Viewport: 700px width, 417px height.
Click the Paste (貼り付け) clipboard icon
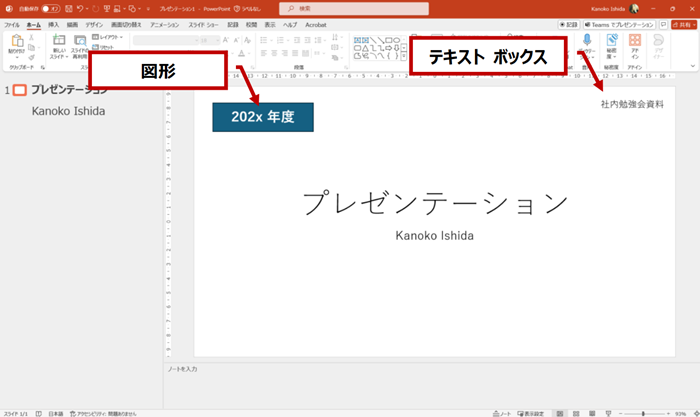[x=17, y=43]
